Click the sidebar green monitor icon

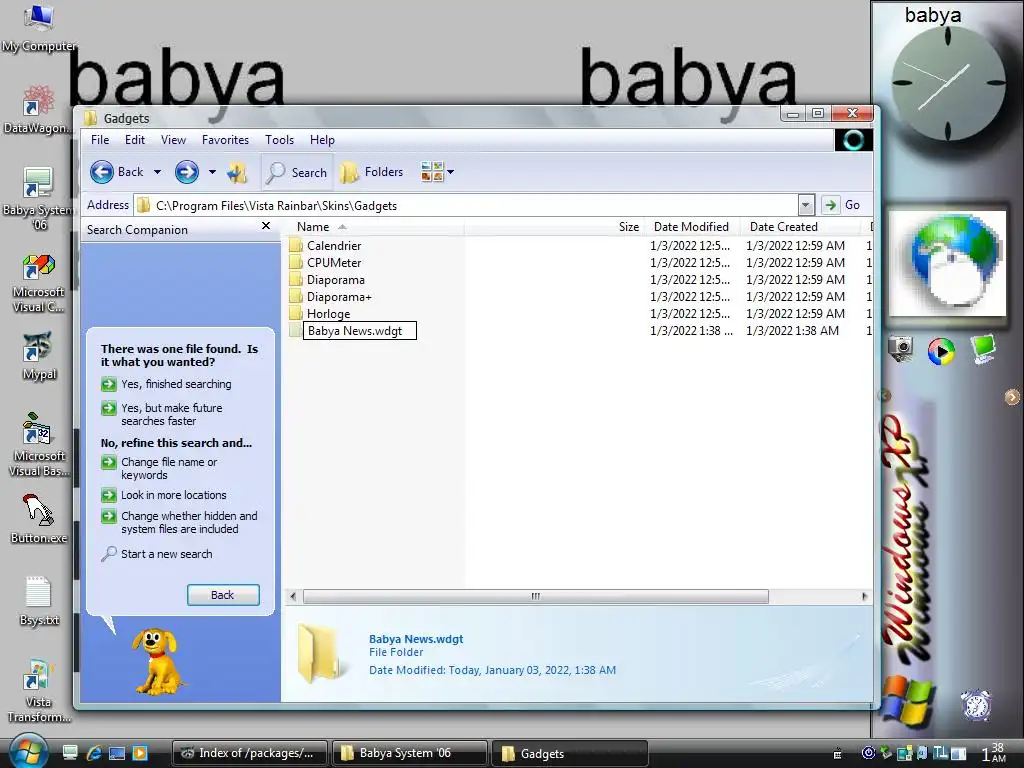tap(983, 349)
